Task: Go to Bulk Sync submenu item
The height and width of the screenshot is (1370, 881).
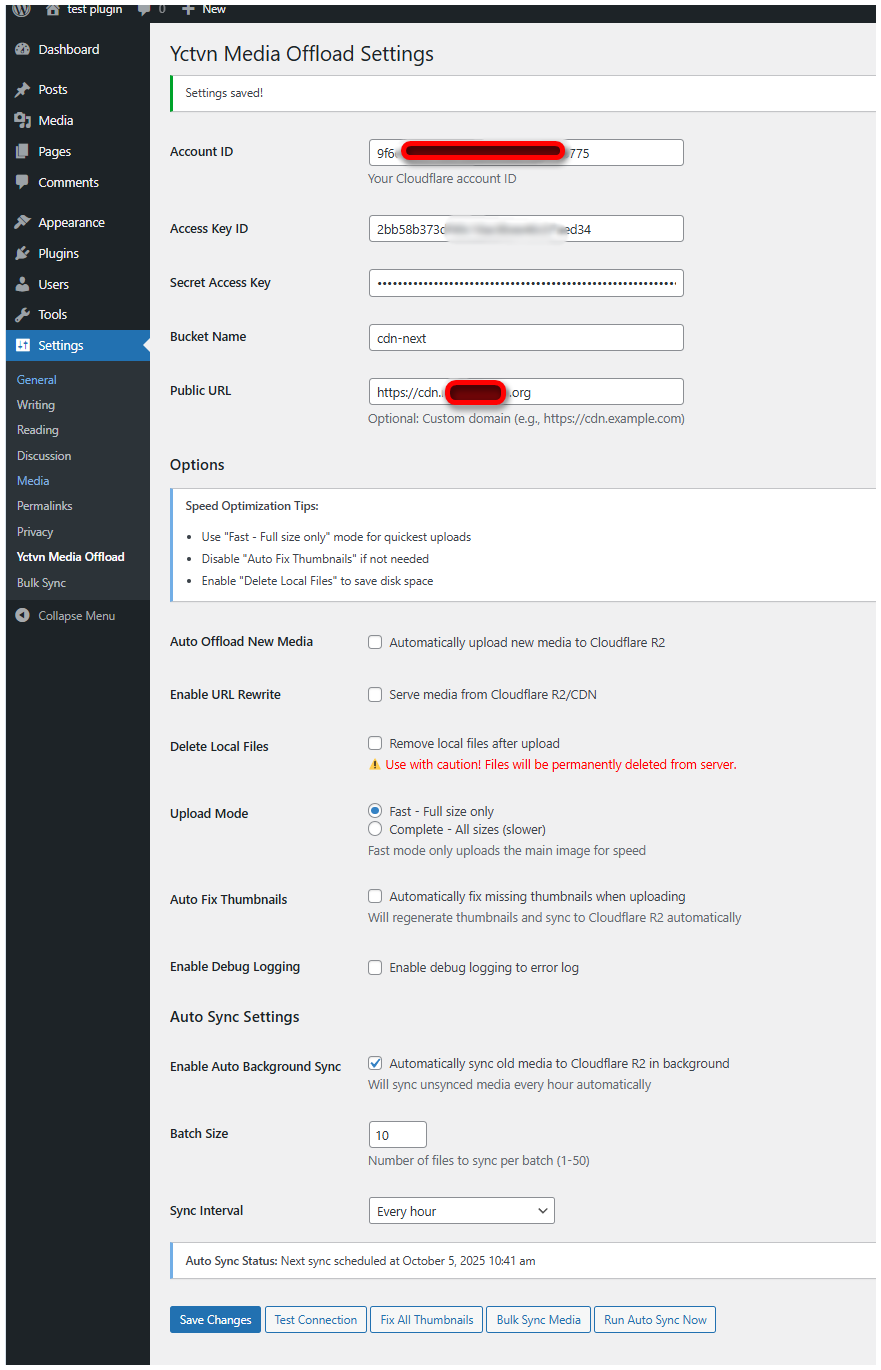Action: [42, 583]
